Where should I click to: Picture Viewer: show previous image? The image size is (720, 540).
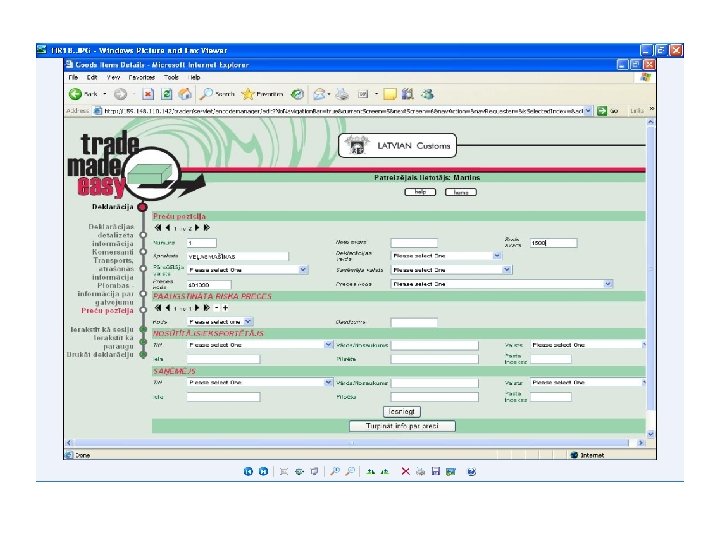coord(248,471)
